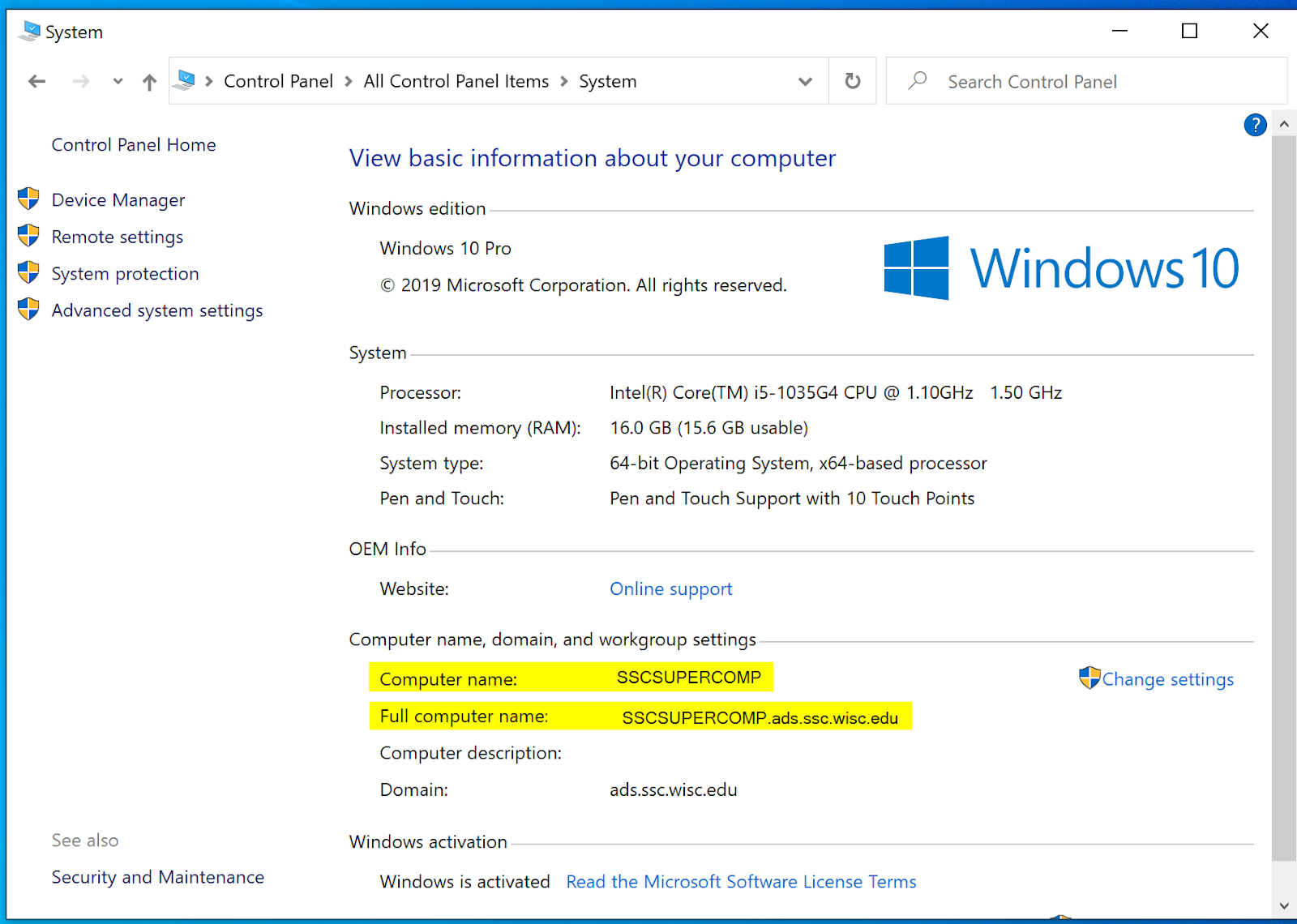Click Change settings for computer name

[x=1168, y=679]
